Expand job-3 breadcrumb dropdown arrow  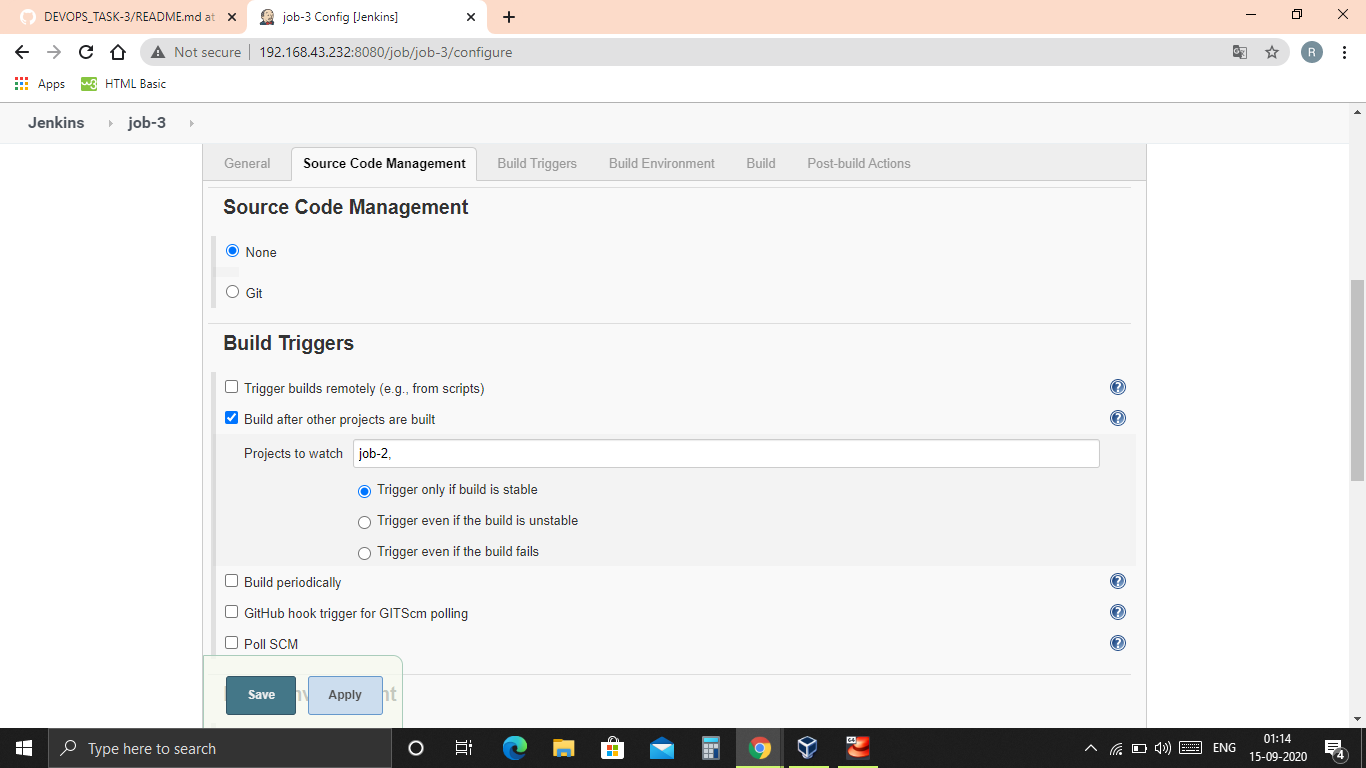191,123
